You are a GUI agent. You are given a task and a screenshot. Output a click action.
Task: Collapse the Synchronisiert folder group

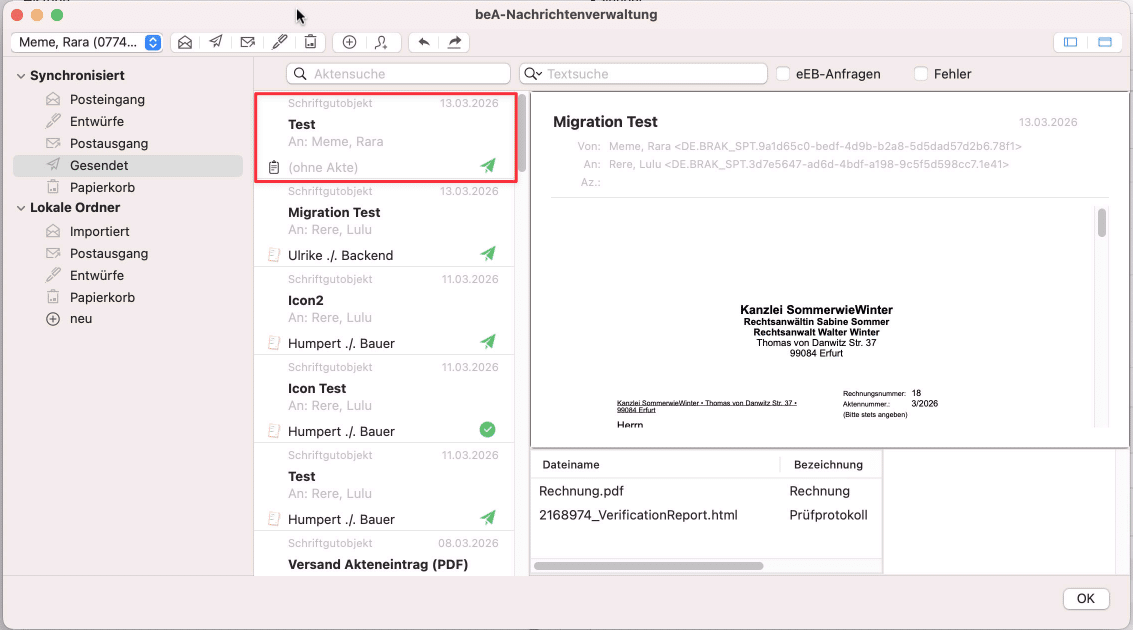[20, 76]
